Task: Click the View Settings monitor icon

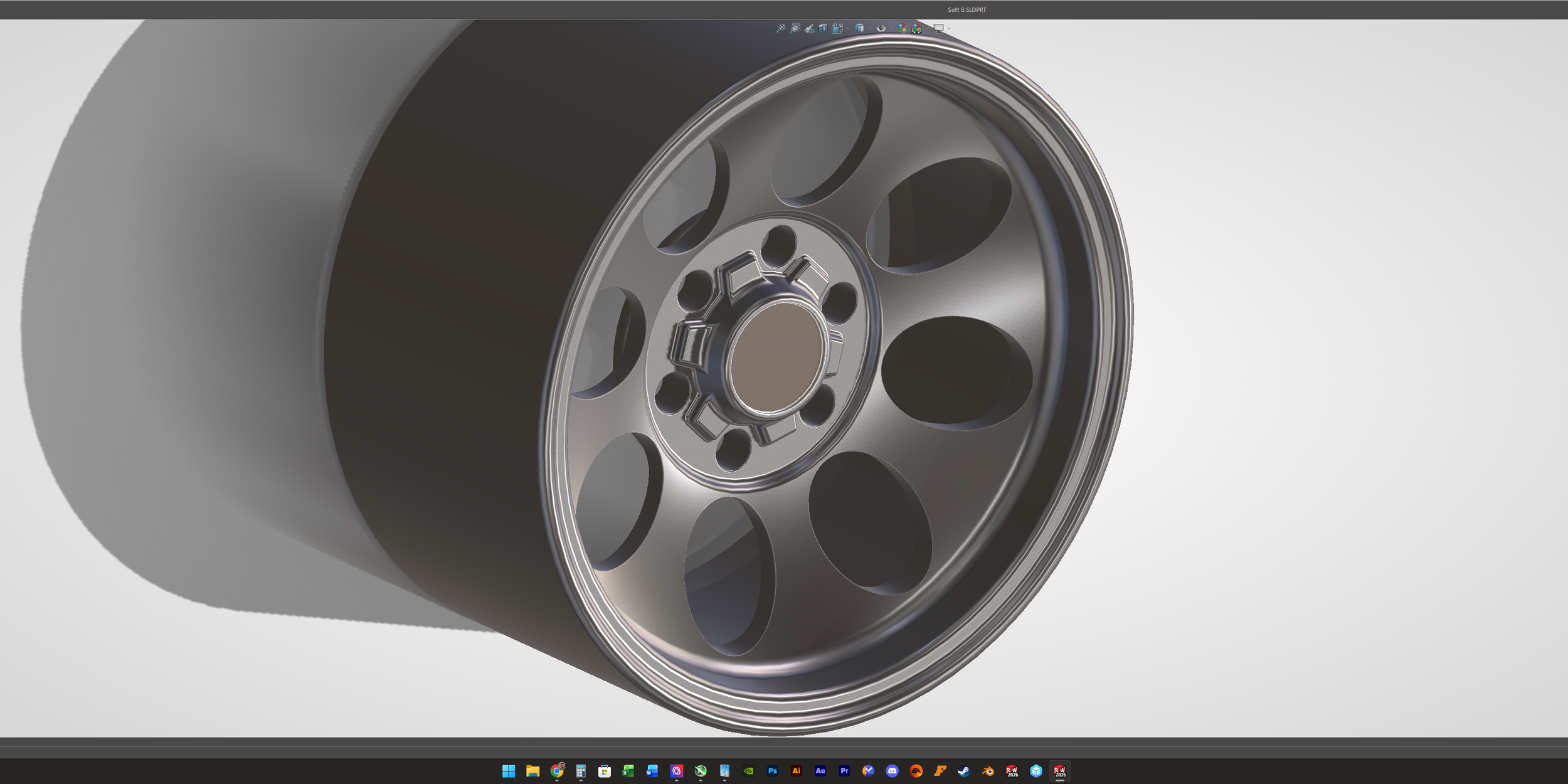Action: [939, 28]
